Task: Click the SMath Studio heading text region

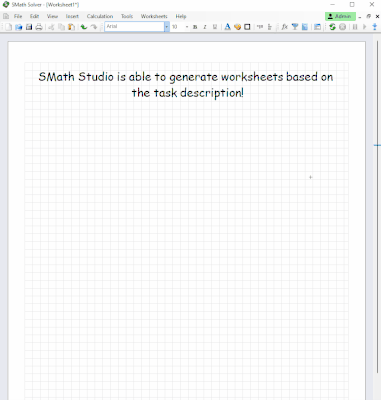Action: pyautogui.click(x=186, y=85)
